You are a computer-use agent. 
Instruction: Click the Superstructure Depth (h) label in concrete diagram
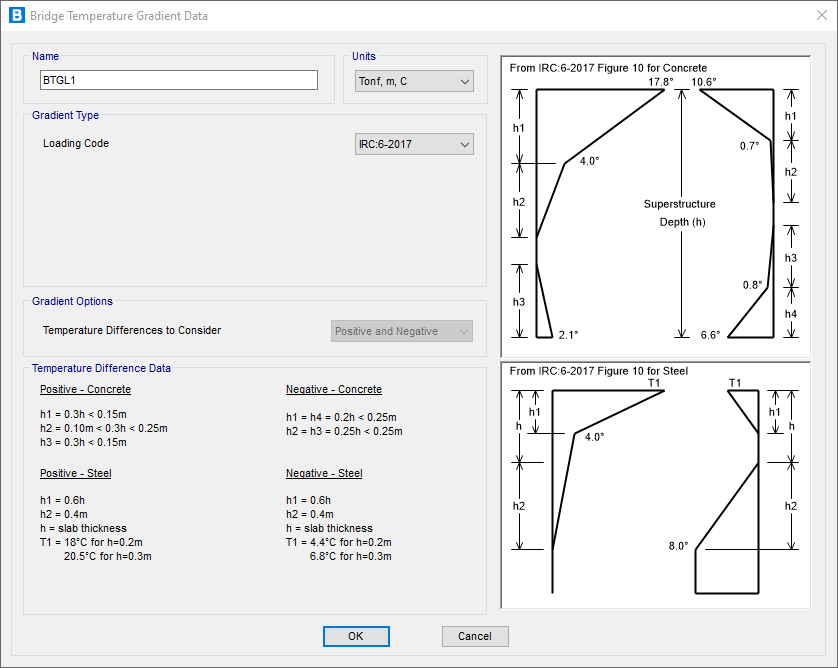(680, 213)
